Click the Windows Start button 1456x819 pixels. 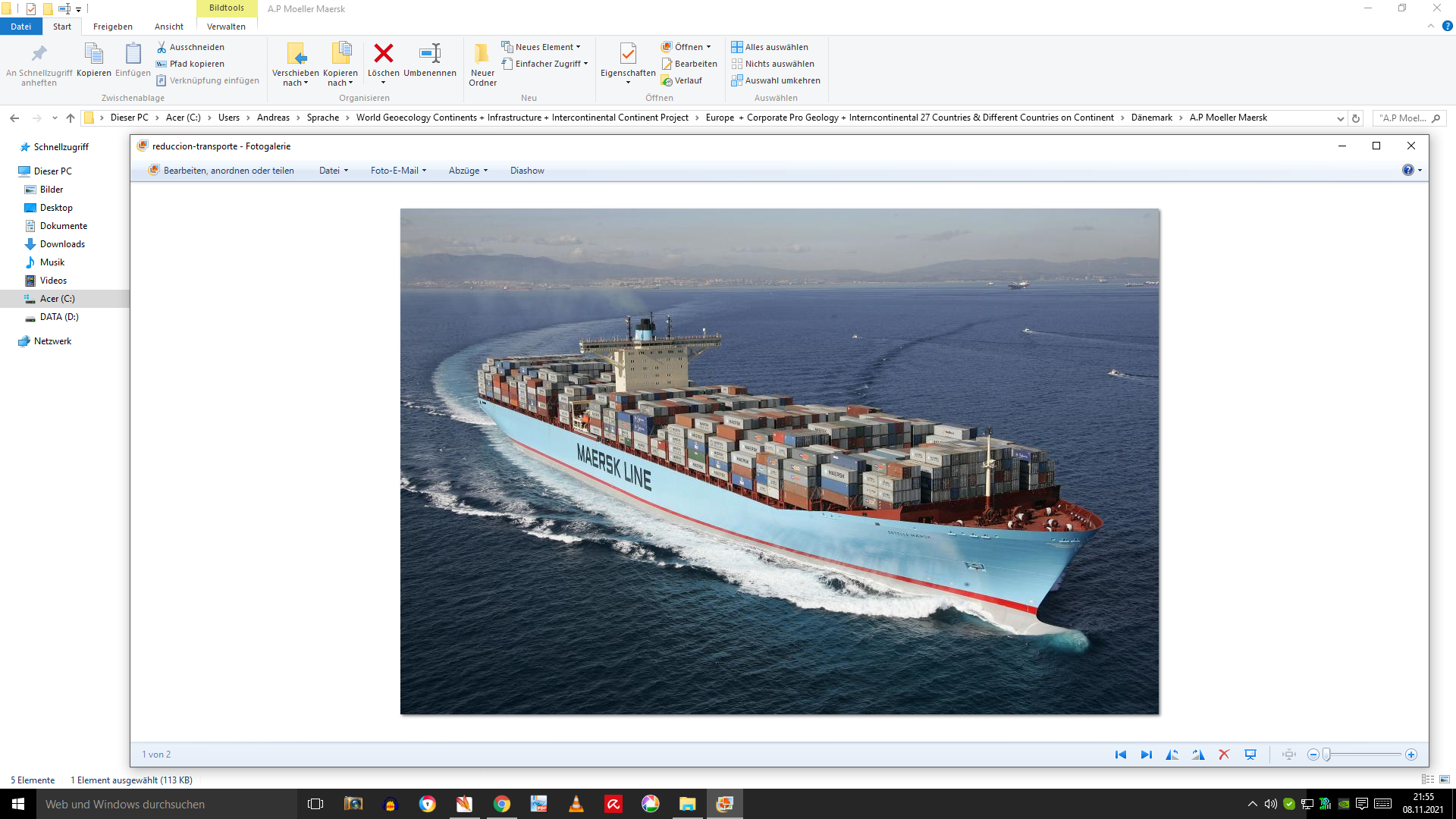pos(18,804)
